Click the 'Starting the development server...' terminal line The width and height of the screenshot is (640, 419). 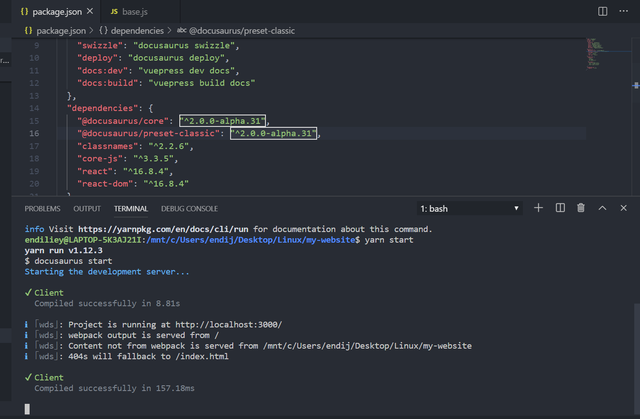pyautogui.click(x=107, y=272)
